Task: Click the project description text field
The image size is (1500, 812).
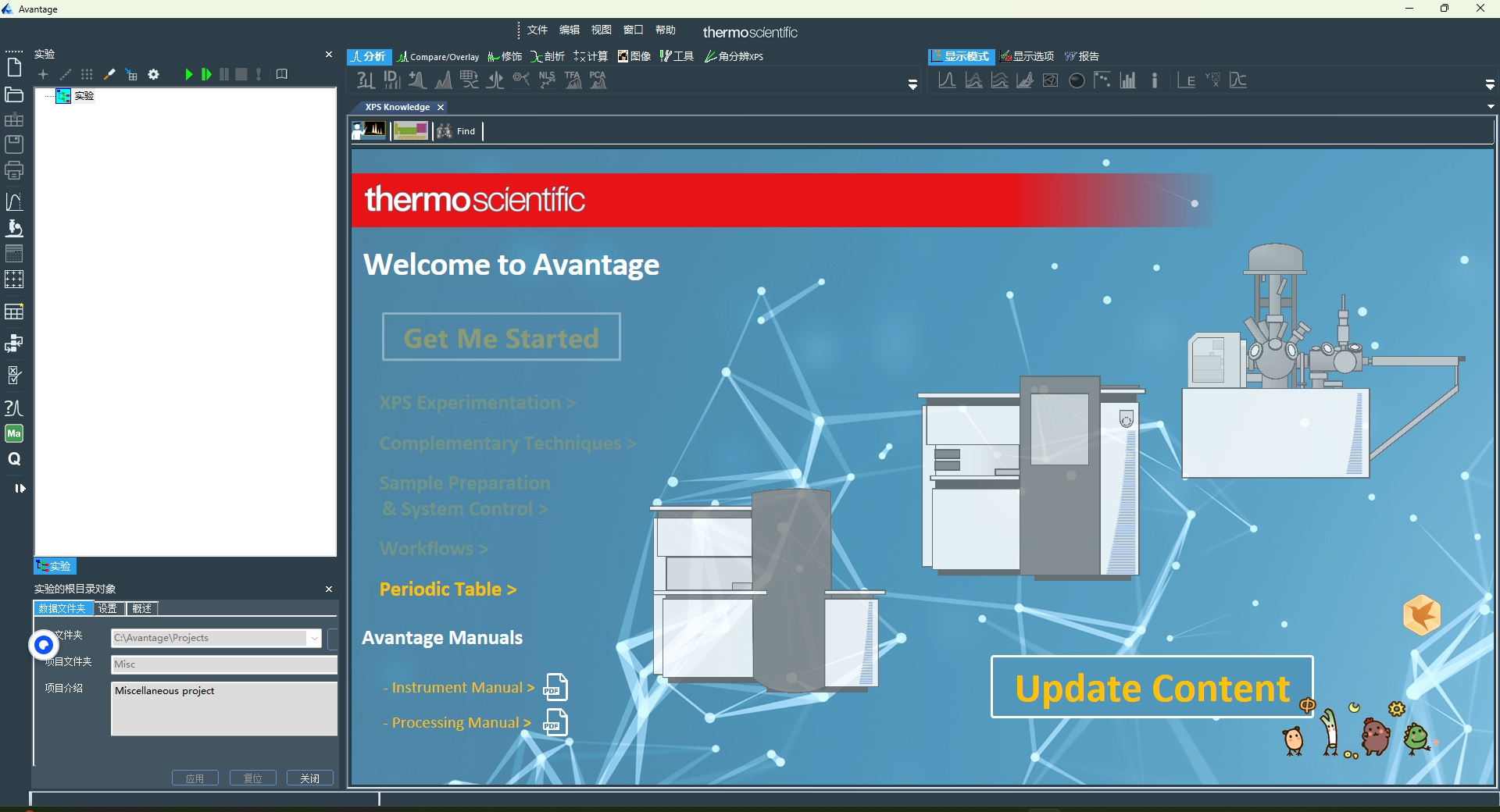Action: (x=223, y=708)
